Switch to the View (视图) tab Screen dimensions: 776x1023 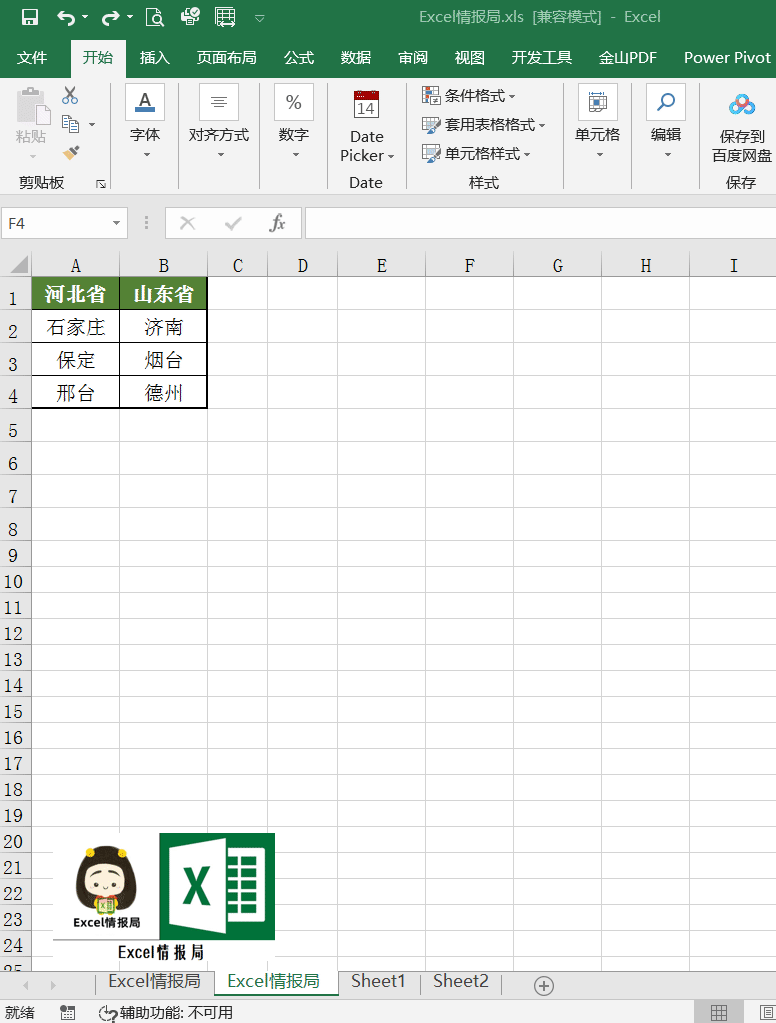[x=470, y=57]
